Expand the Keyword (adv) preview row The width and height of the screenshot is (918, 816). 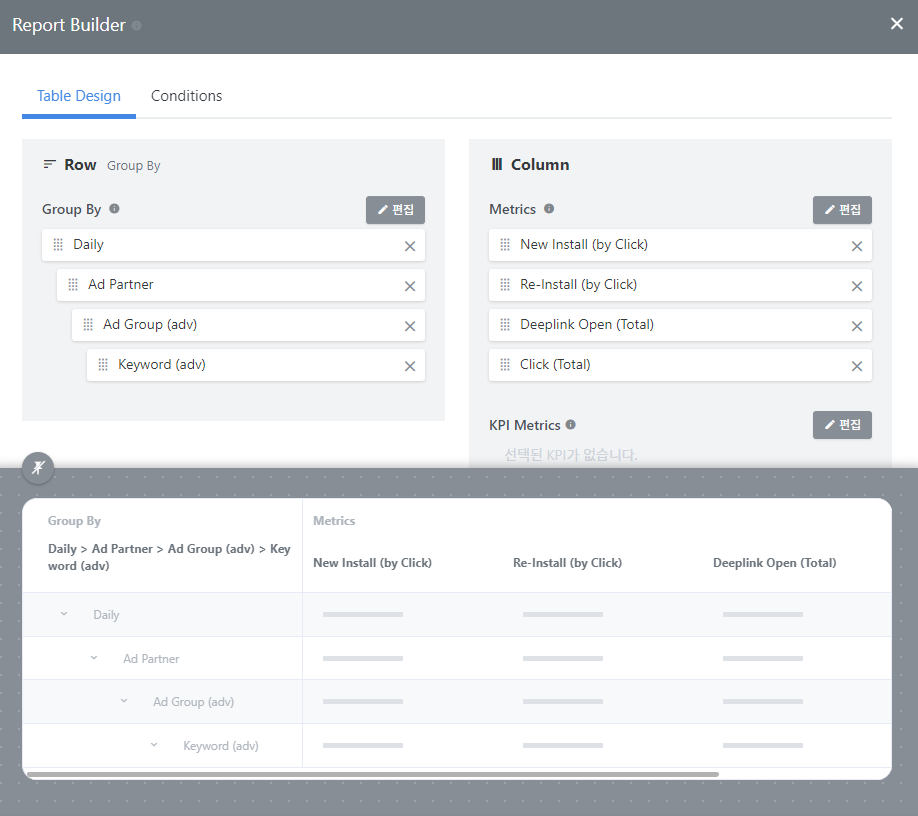(153, 745)
